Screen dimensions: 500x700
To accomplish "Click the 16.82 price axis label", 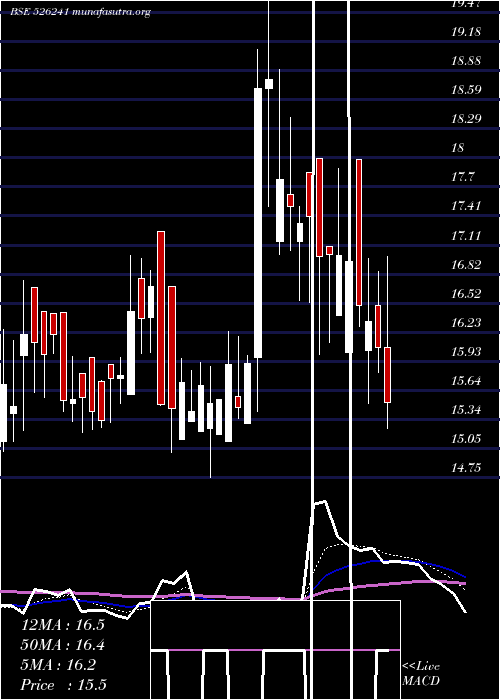I will (x=466, y=265).
